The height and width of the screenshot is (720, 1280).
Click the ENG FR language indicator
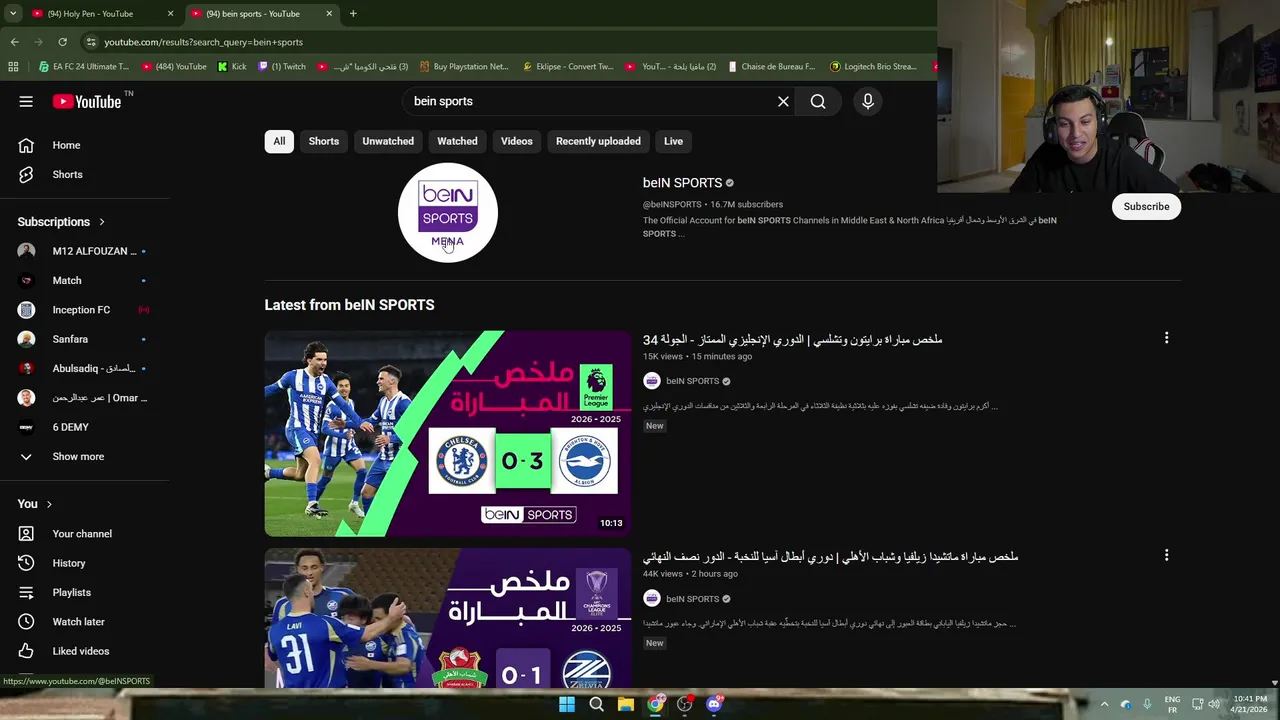click(x=1172, y=704)
